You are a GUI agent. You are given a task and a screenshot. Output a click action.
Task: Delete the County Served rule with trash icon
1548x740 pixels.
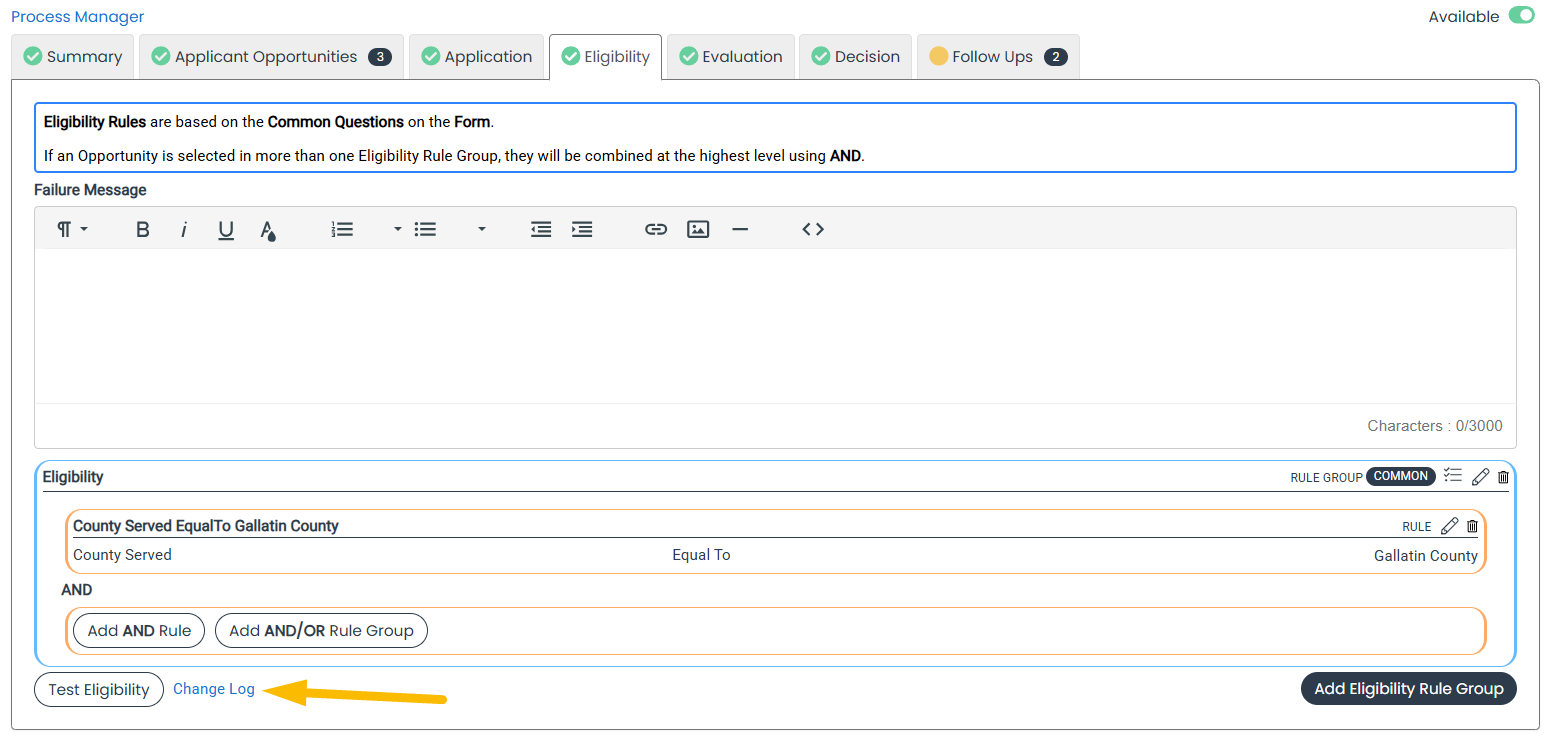[x=1472, y=526]
